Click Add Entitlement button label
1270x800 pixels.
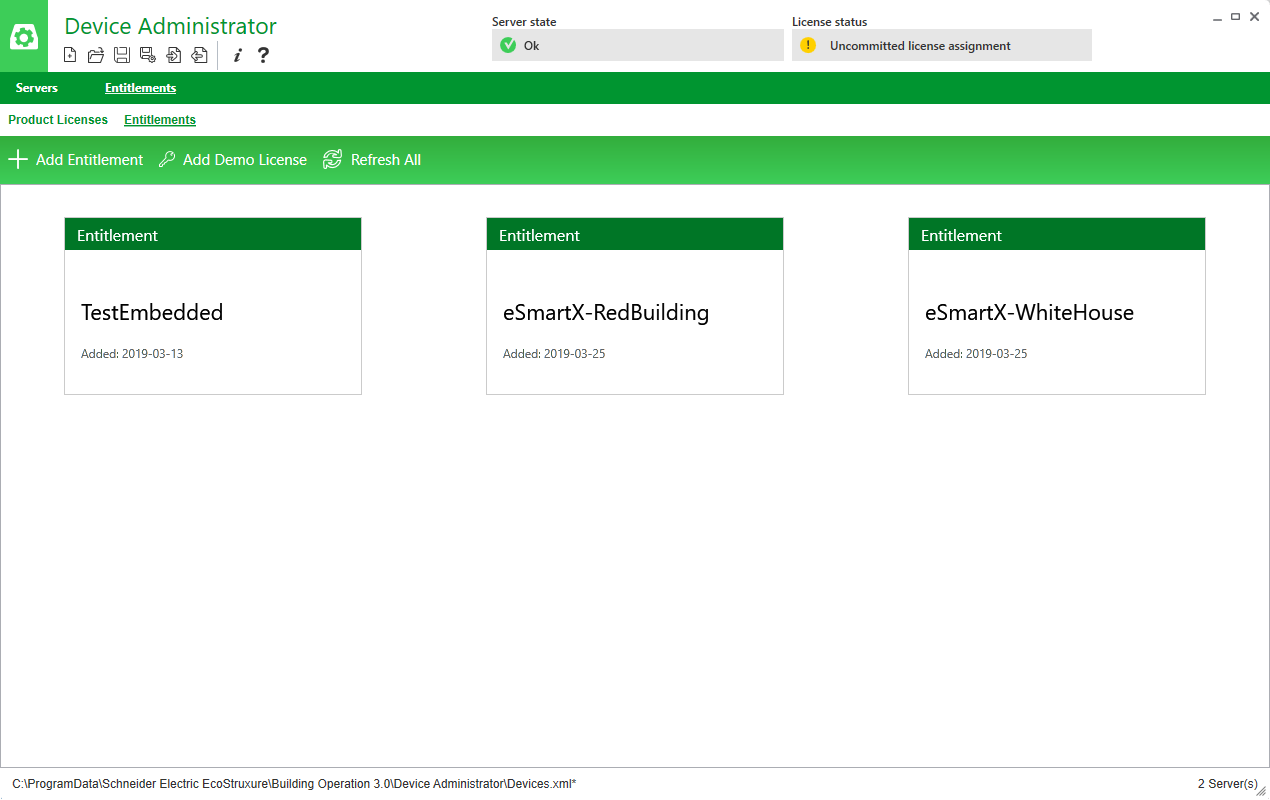(89, 160)
